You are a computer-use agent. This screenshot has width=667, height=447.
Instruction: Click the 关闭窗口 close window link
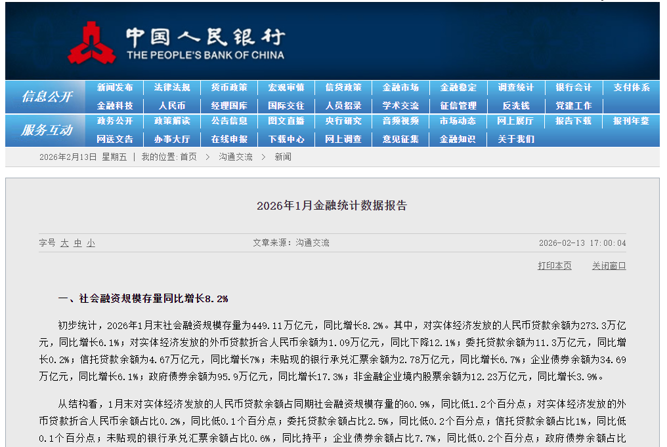pos(608,265)
